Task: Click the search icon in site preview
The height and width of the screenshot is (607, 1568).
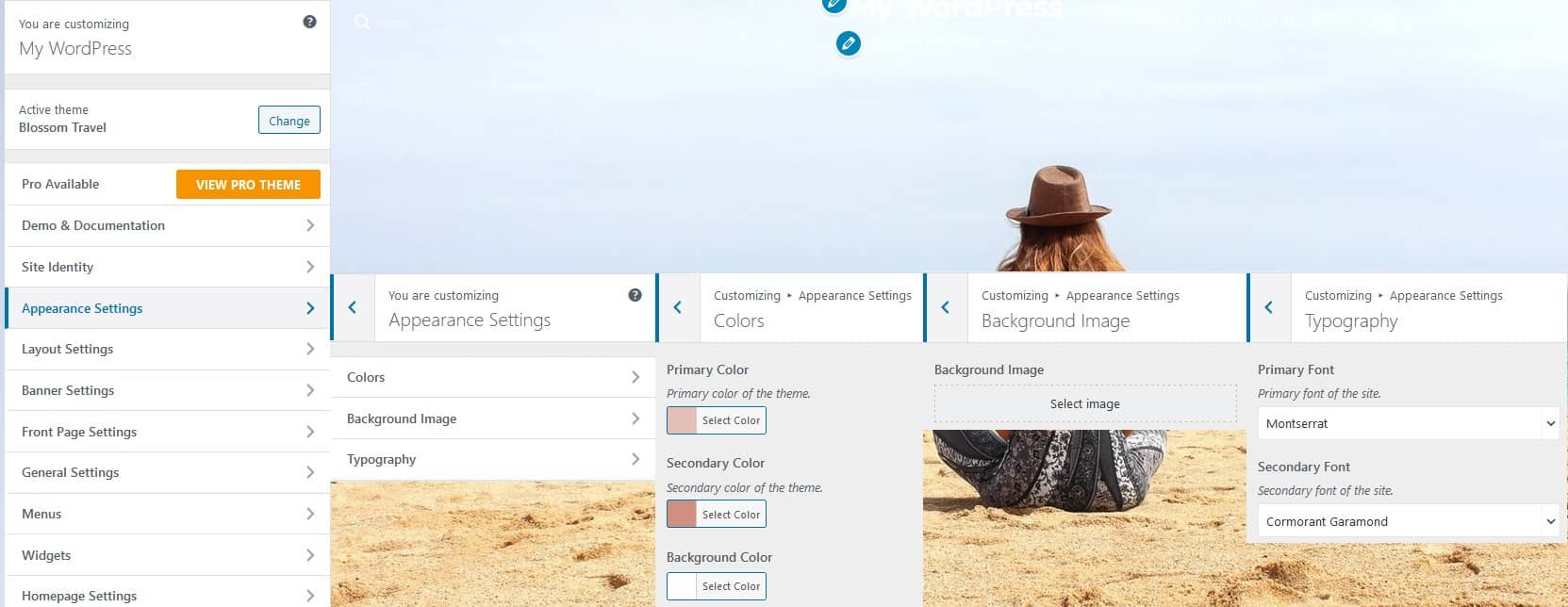Action: 362,21
